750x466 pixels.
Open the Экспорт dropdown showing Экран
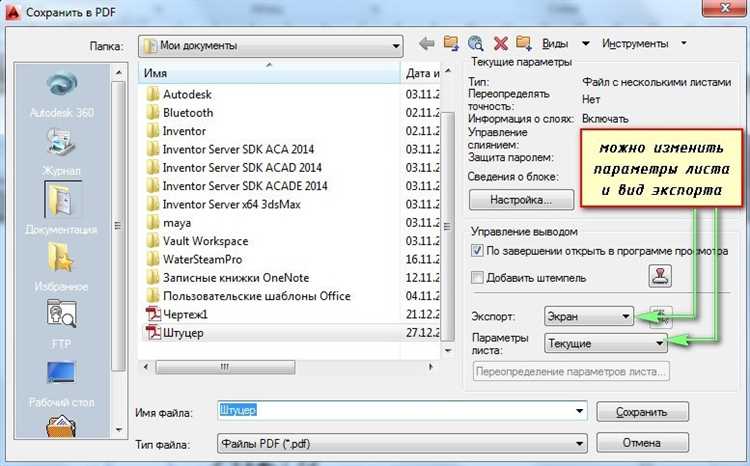click(x=589, y=316)
